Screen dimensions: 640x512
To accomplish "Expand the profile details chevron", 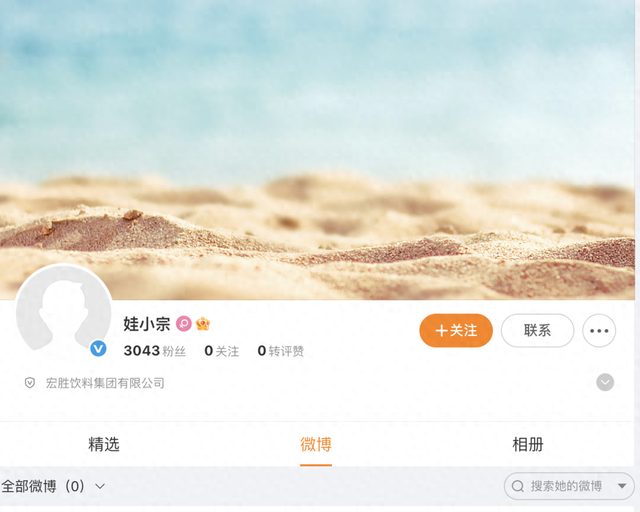I will 605,383.
